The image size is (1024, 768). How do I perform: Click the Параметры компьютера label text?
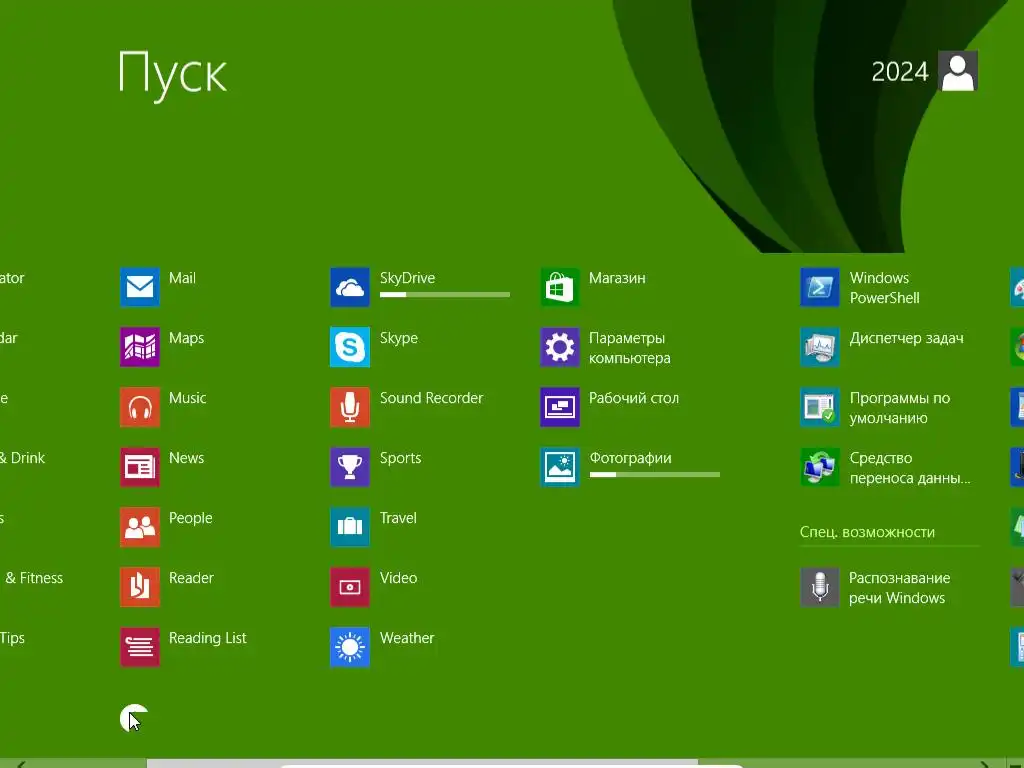tap(630, 348)
